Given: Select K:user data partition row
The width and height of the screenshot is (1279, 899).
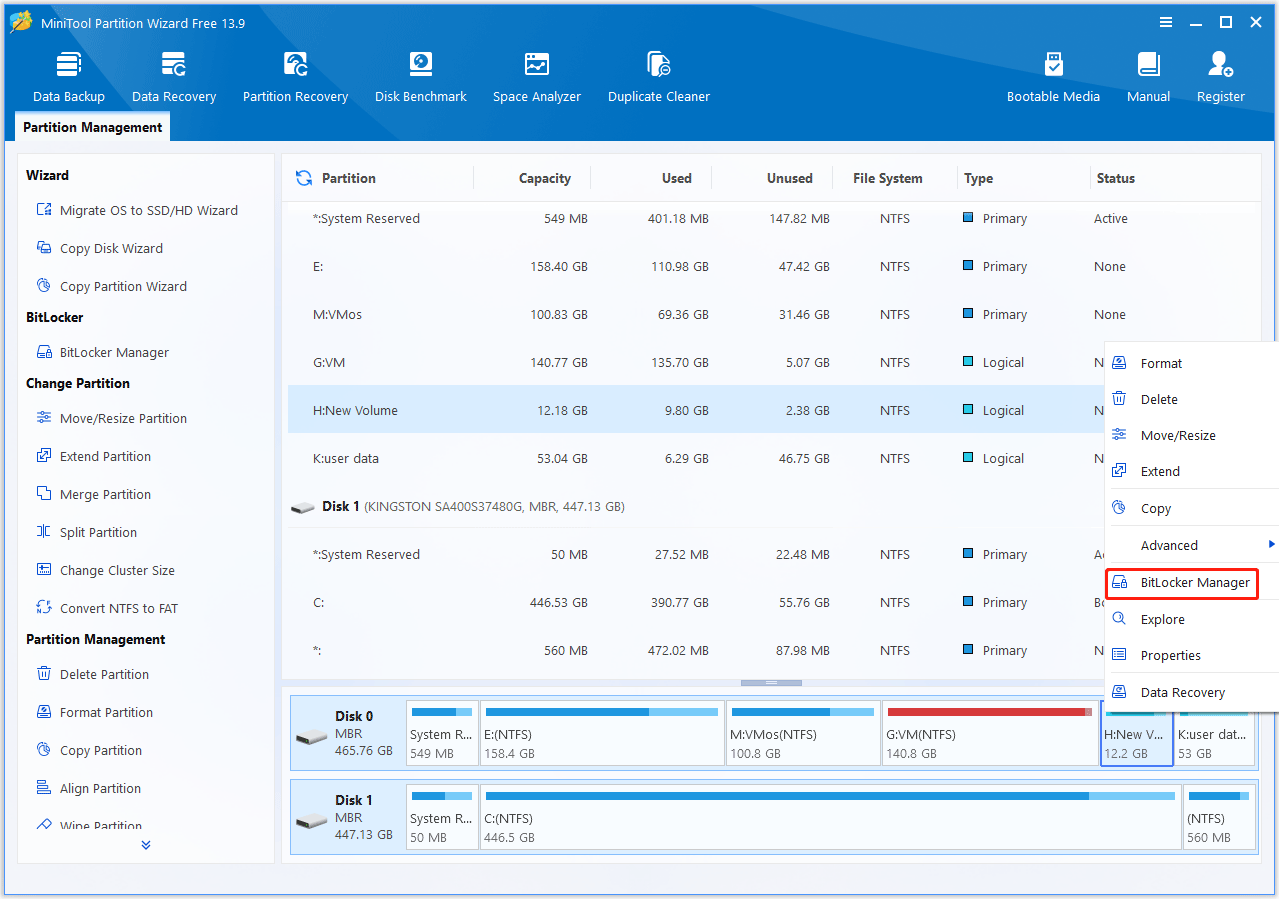Looking at the screenshot, I should pos(696,458).
